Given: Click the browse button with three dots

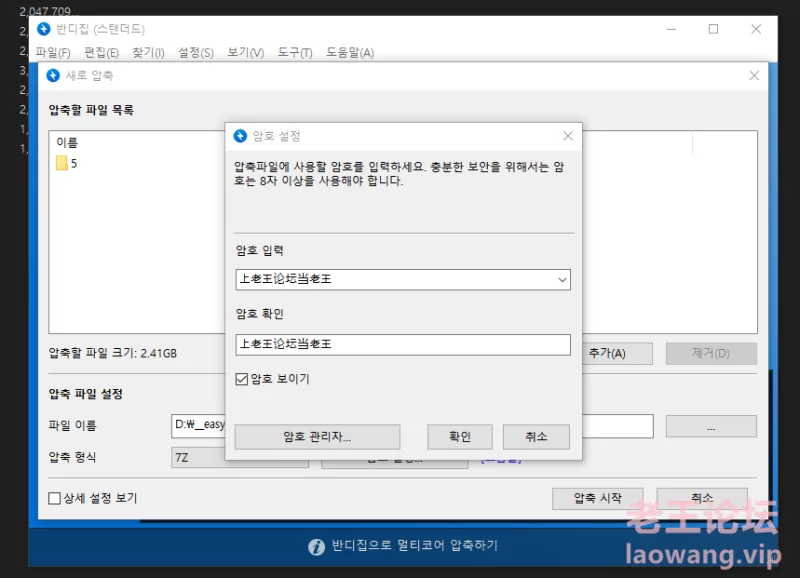Looking at the screenshot, I should click(711, 426).
